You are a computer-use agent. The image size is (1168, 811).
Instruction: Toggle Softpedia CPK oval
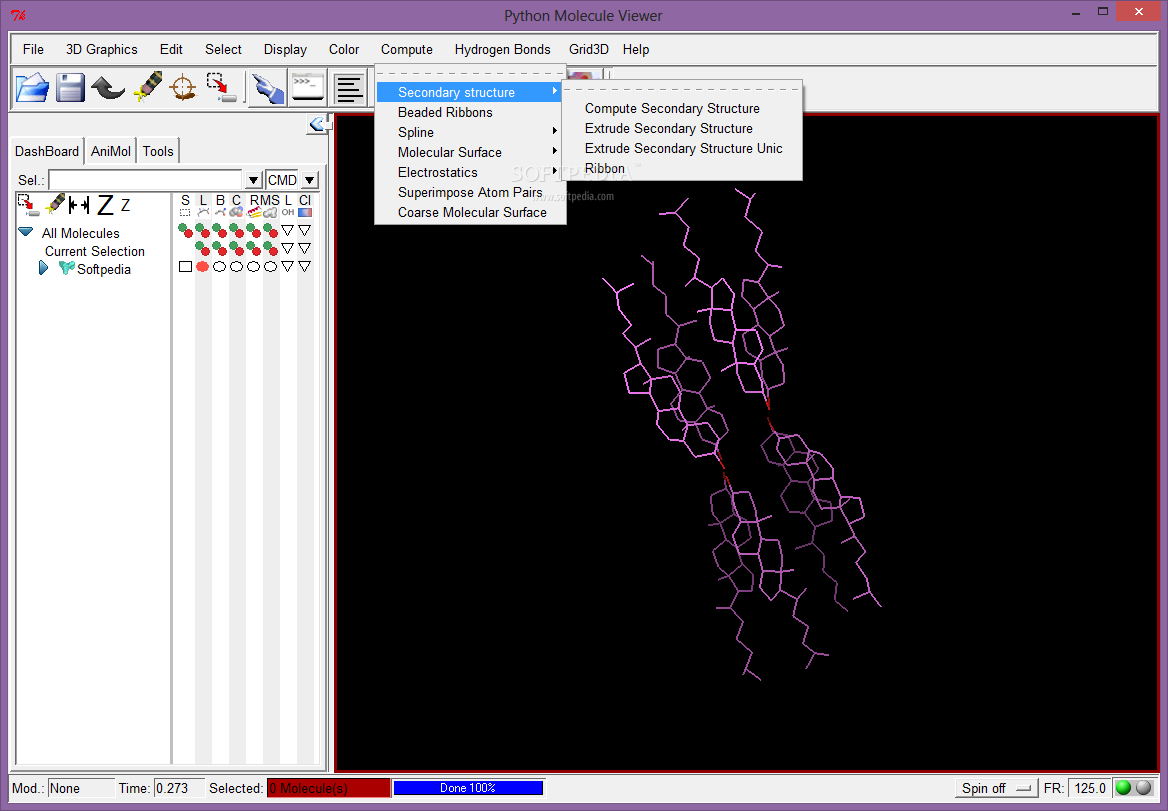click(x=236, y=267)
